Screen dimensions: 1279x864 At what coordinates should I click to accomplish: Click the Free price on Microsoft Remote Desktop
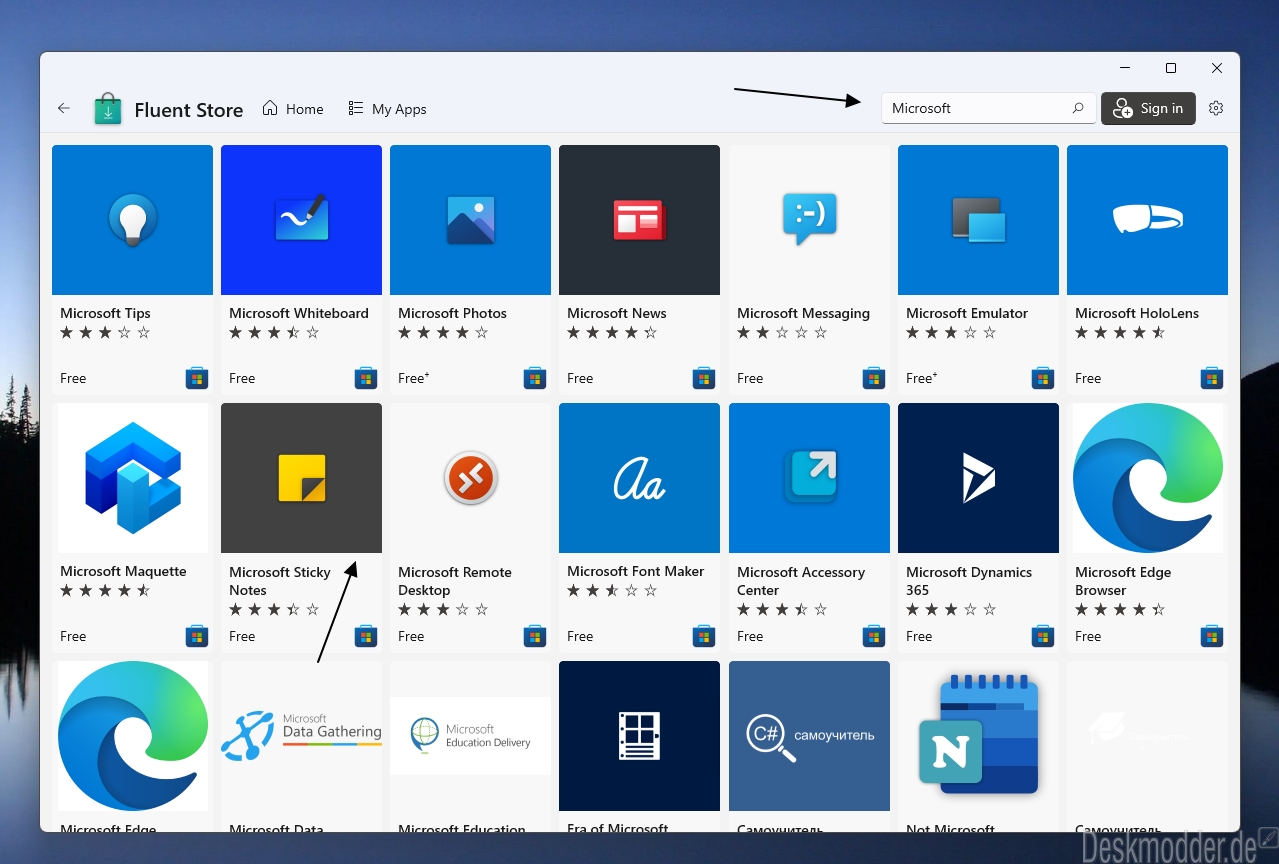pyautogui.click(x=411, y=636)
